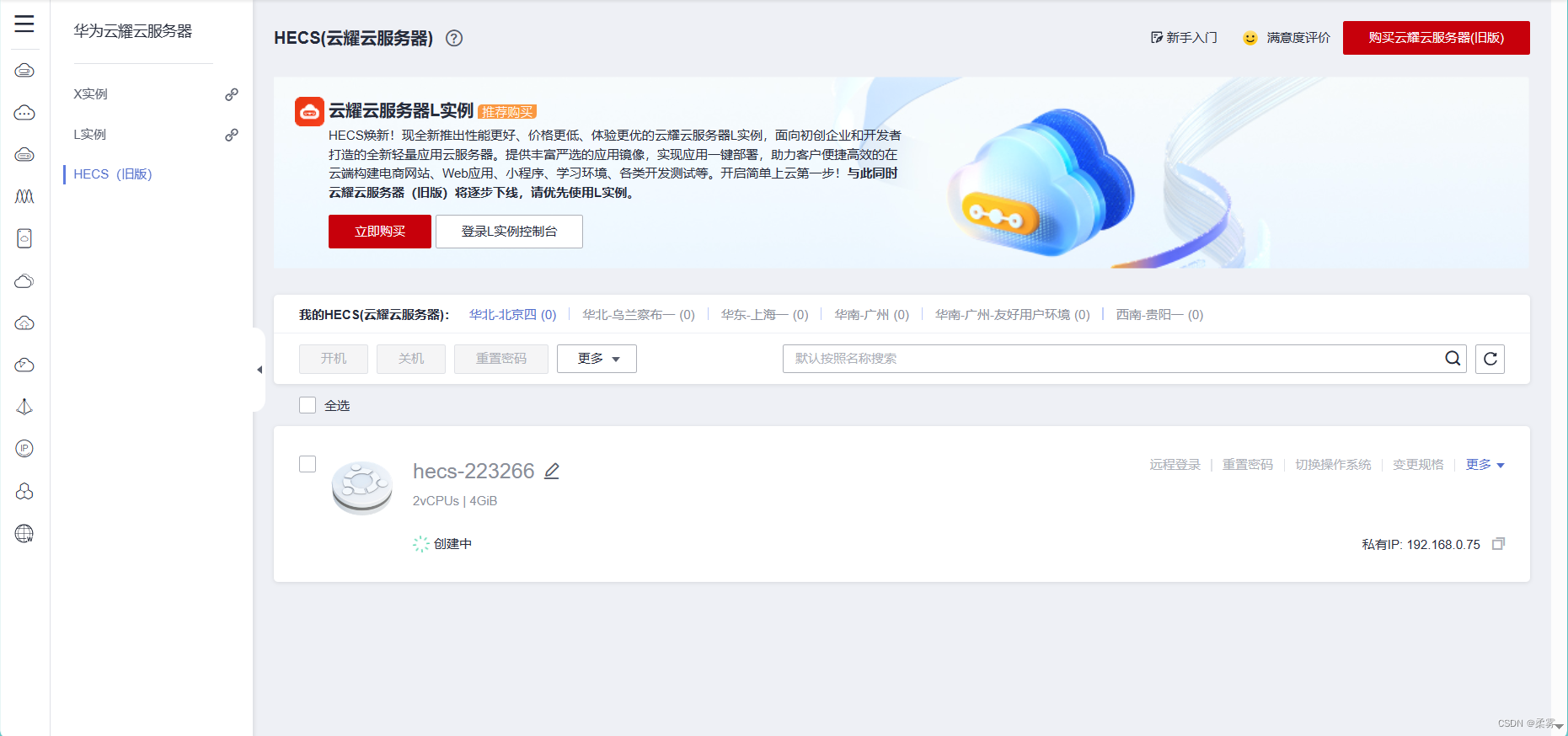Open the 新手入门 link
This screenshot has height=736, width=1568.
click(x=1184, y=38)
